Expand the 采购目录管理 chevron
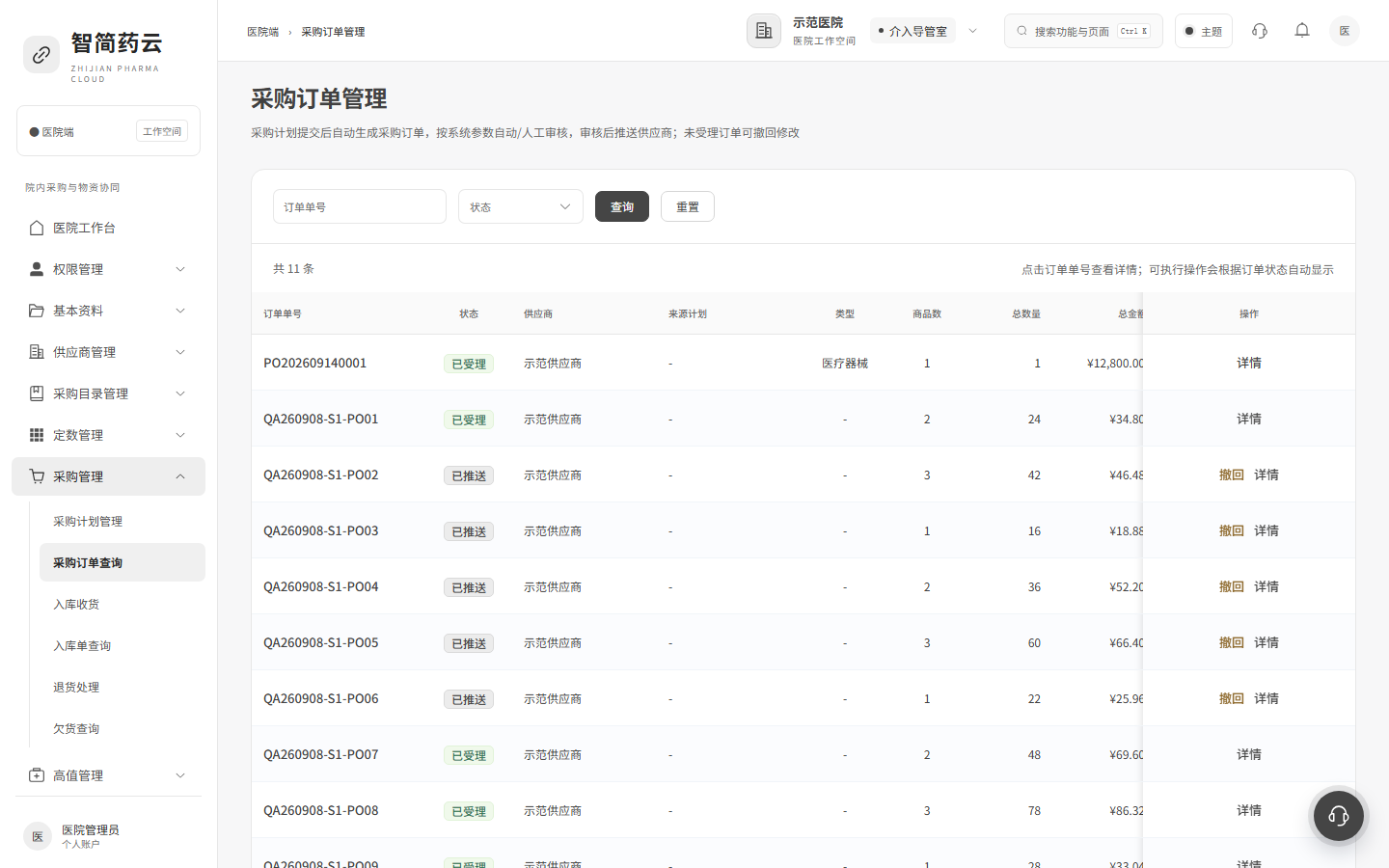The image size is (1389, 868). [180, 393]
